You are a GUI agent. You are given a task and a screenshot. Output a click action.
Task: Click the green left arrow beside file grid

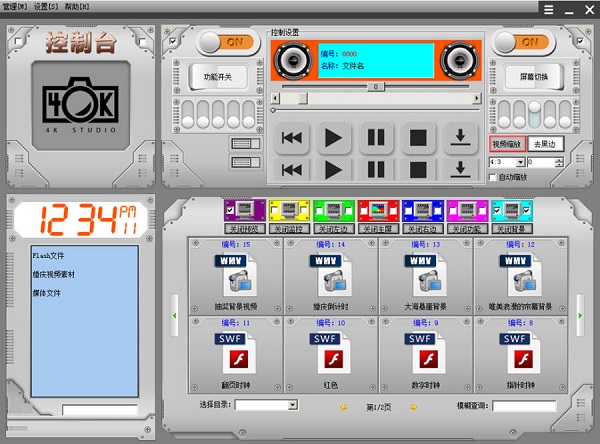[x=174, y=315]
